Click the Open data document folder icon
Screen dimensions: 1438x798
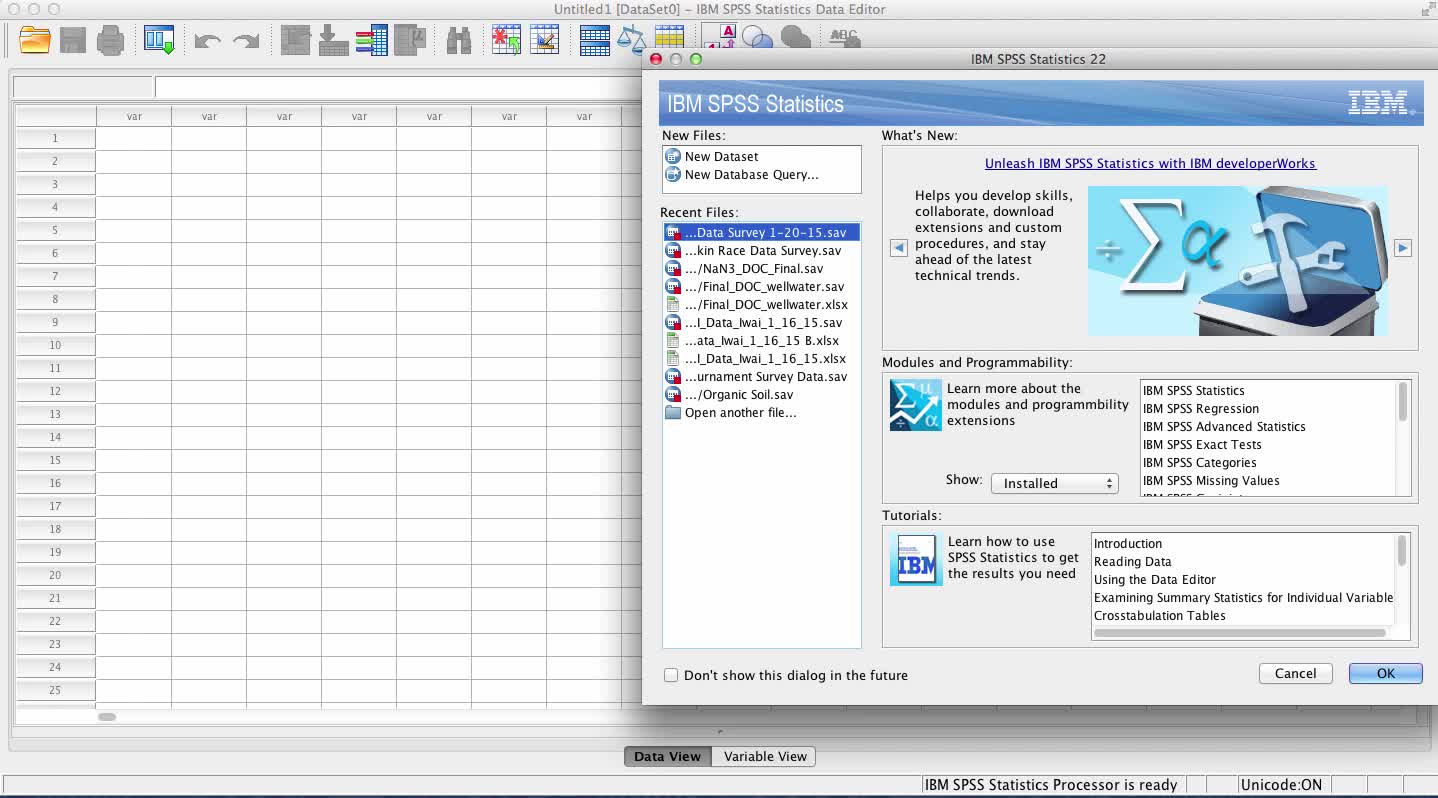[35, 40]
